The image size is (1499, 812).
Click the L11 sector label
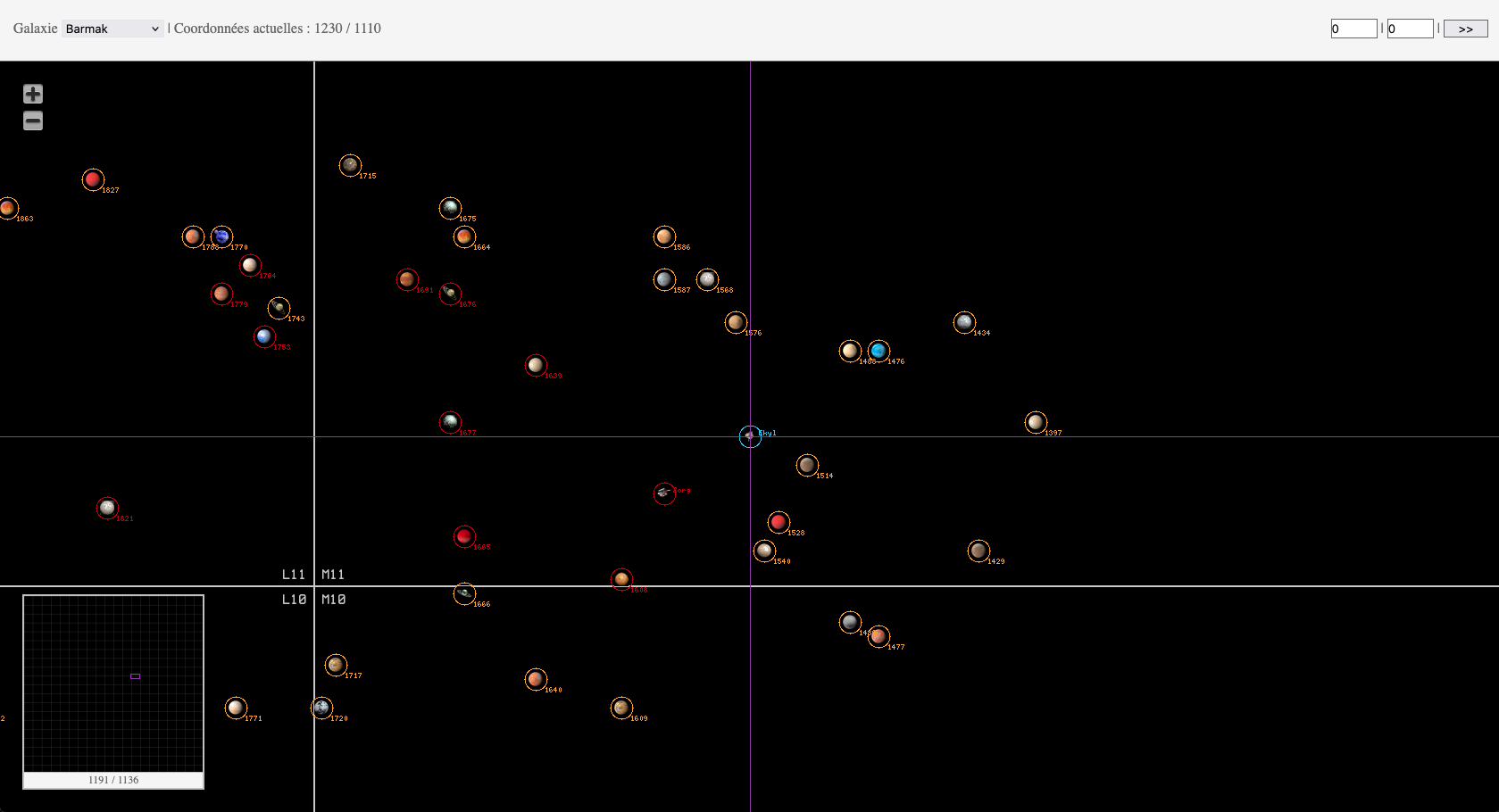294,575
